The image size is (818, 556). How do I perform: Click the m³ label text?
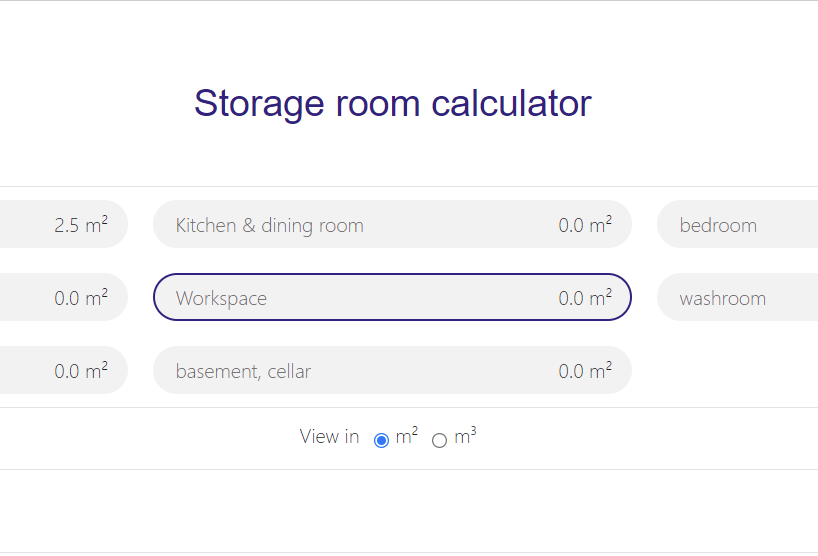coord(465,436)
